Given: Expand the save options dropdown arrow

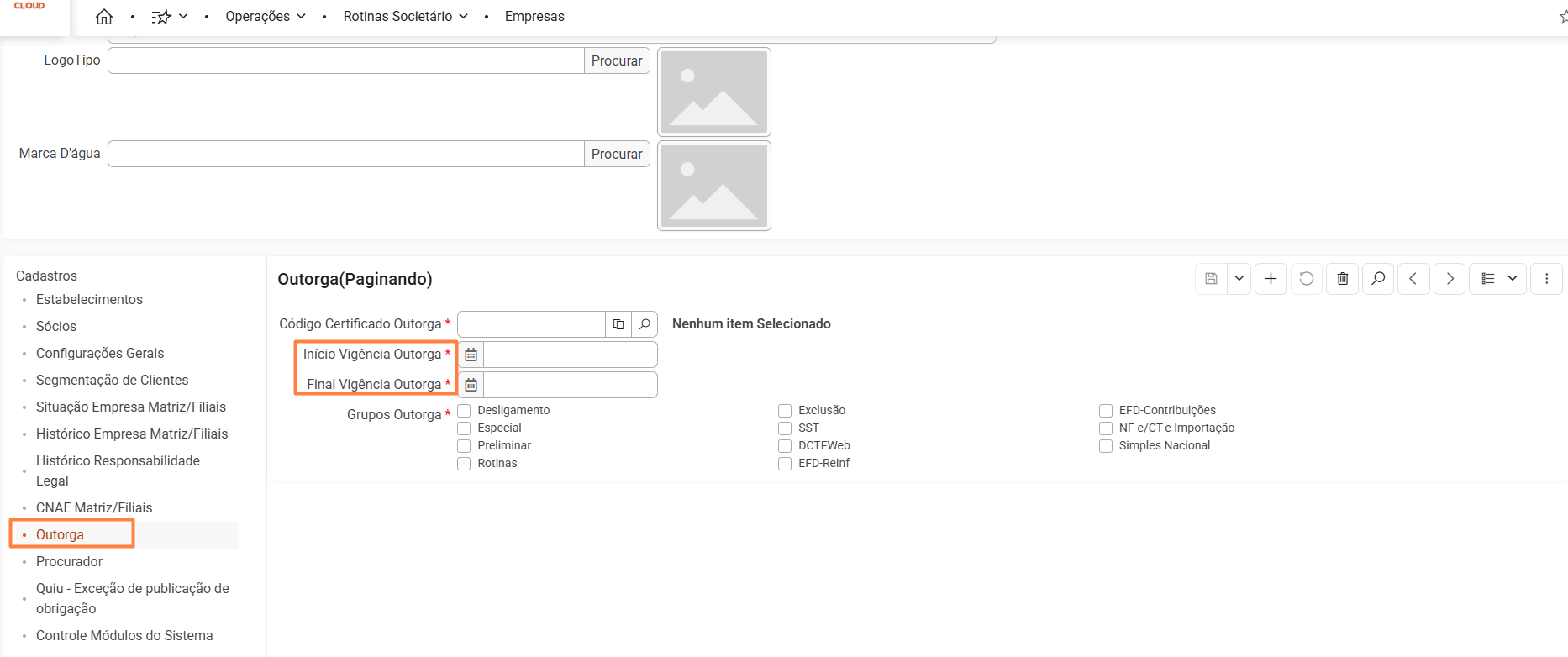Looking at the screenshot, I should tap(1239, 279).
